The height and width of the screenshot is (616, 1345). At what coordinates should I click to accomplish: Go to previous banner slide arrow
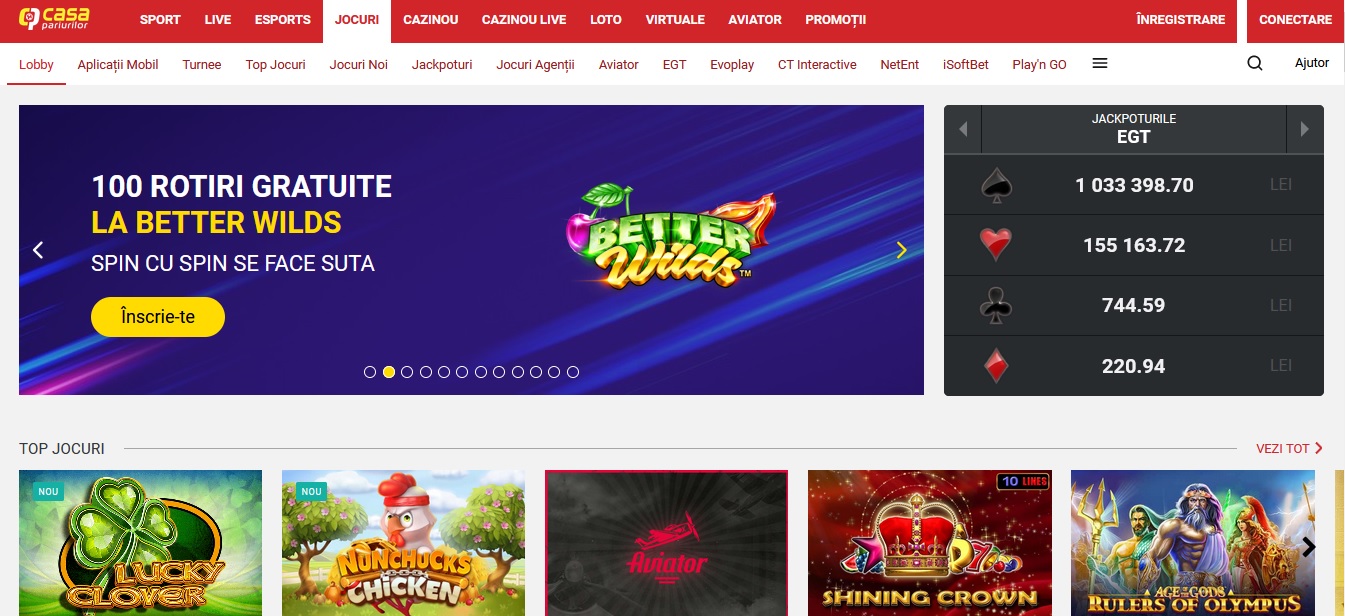point(38,250)
